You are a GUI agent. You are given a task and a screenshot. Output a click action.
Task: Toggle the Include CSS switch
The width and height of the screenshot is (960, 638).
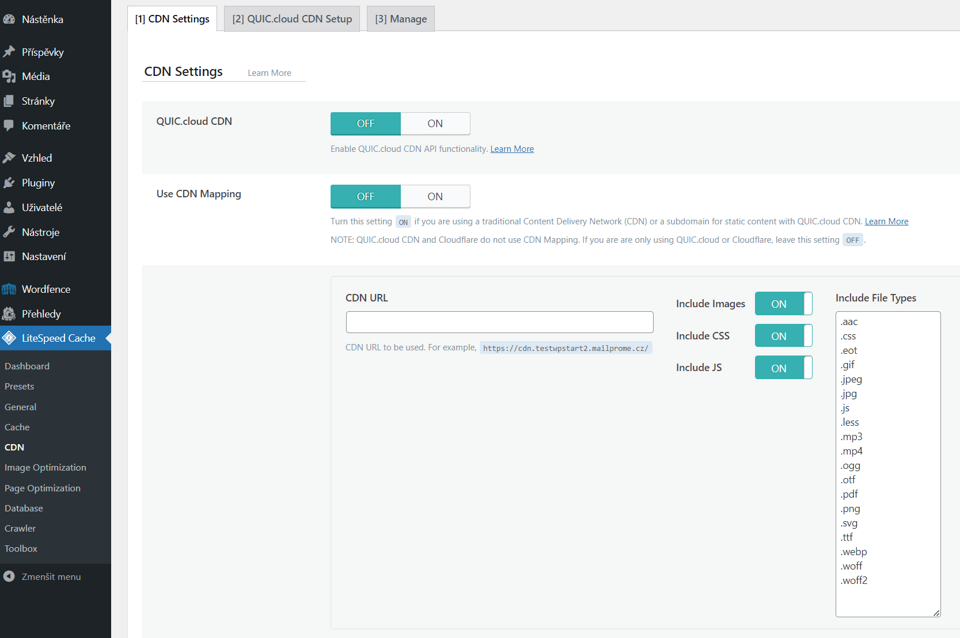tap(783, 336)
